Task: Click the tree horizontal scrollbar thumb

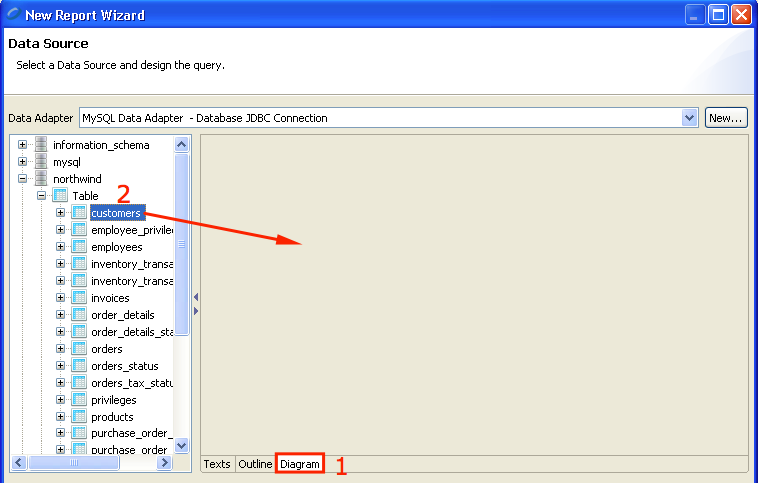Action: 73,463
